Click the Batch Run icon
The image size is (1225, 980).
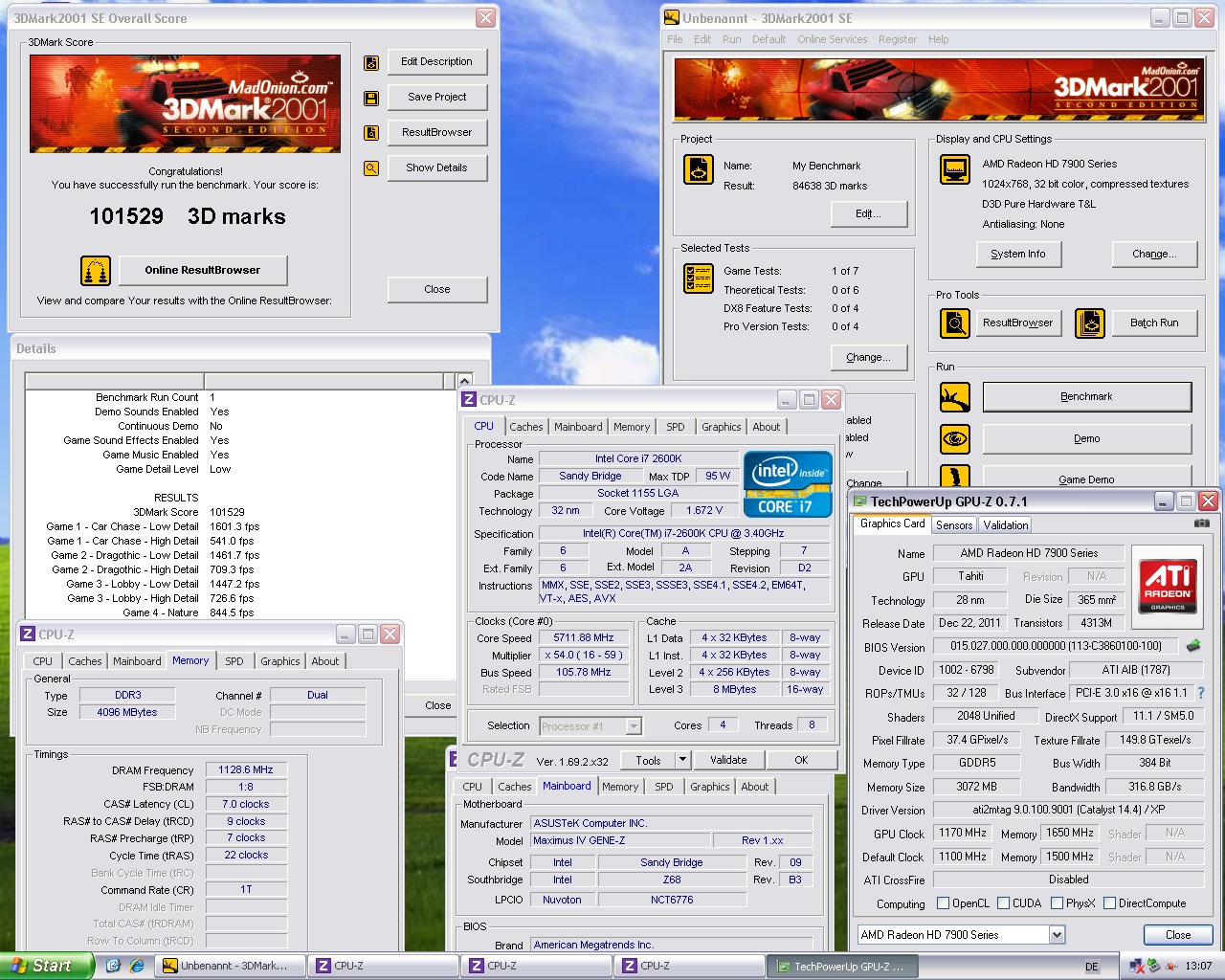1090,323
